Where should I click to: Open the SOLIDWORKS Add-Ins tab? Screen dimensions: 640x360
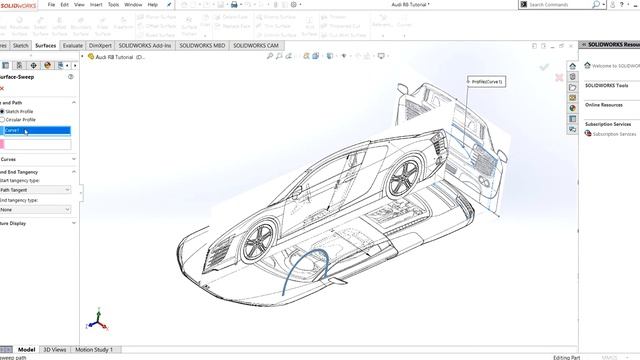[x=145, y=46]
